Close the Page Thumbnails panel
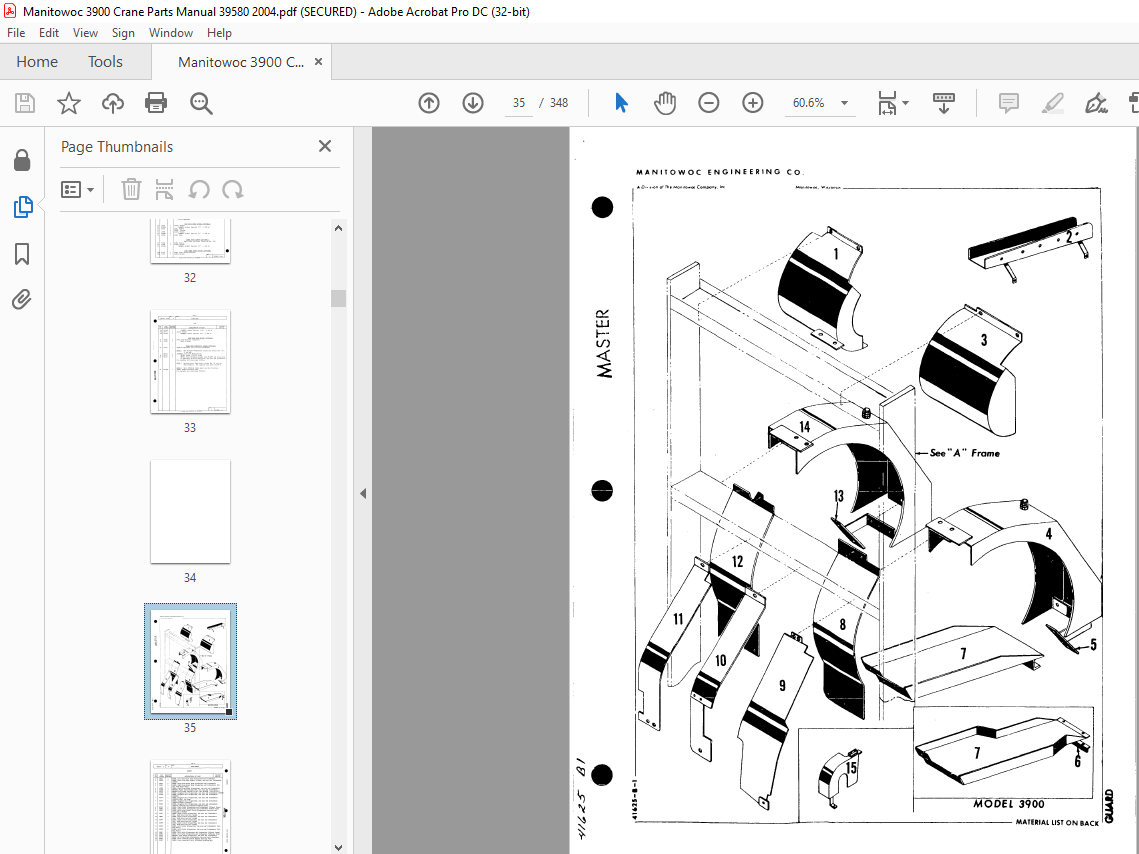1139x854 pixels. (325, 146)
